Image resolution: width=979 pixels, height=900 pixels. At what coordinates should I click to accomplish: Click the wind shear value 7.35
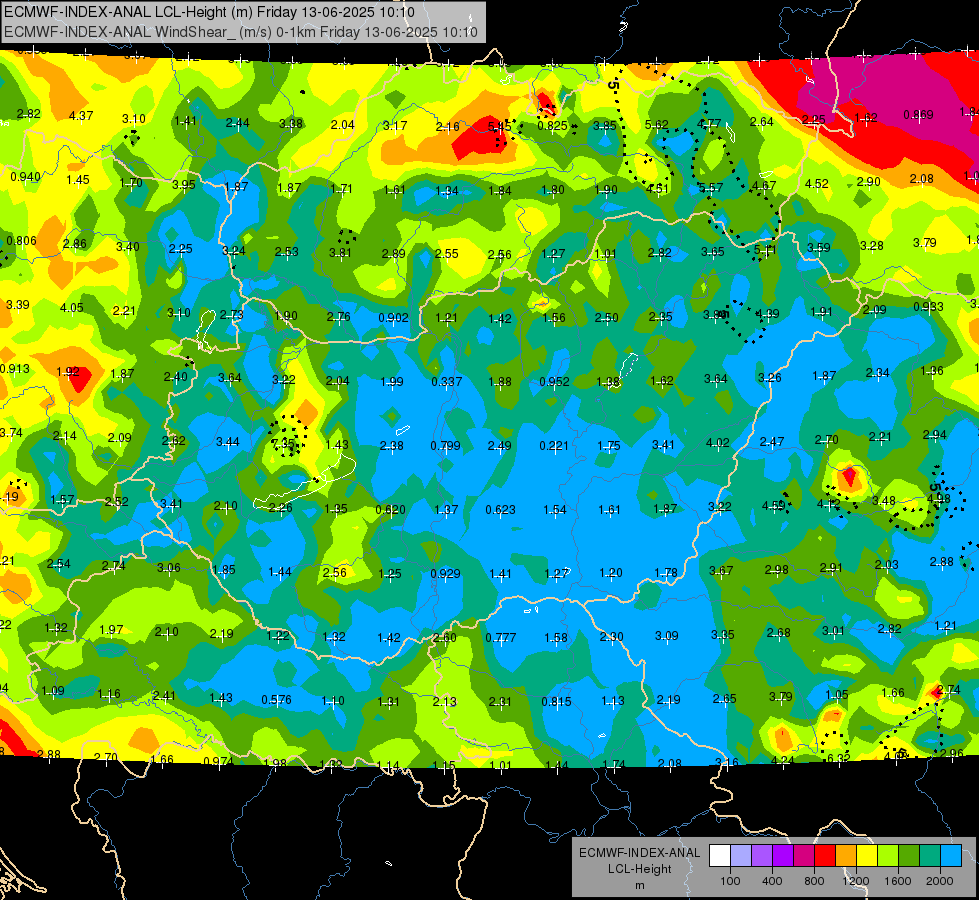[283, 443]
